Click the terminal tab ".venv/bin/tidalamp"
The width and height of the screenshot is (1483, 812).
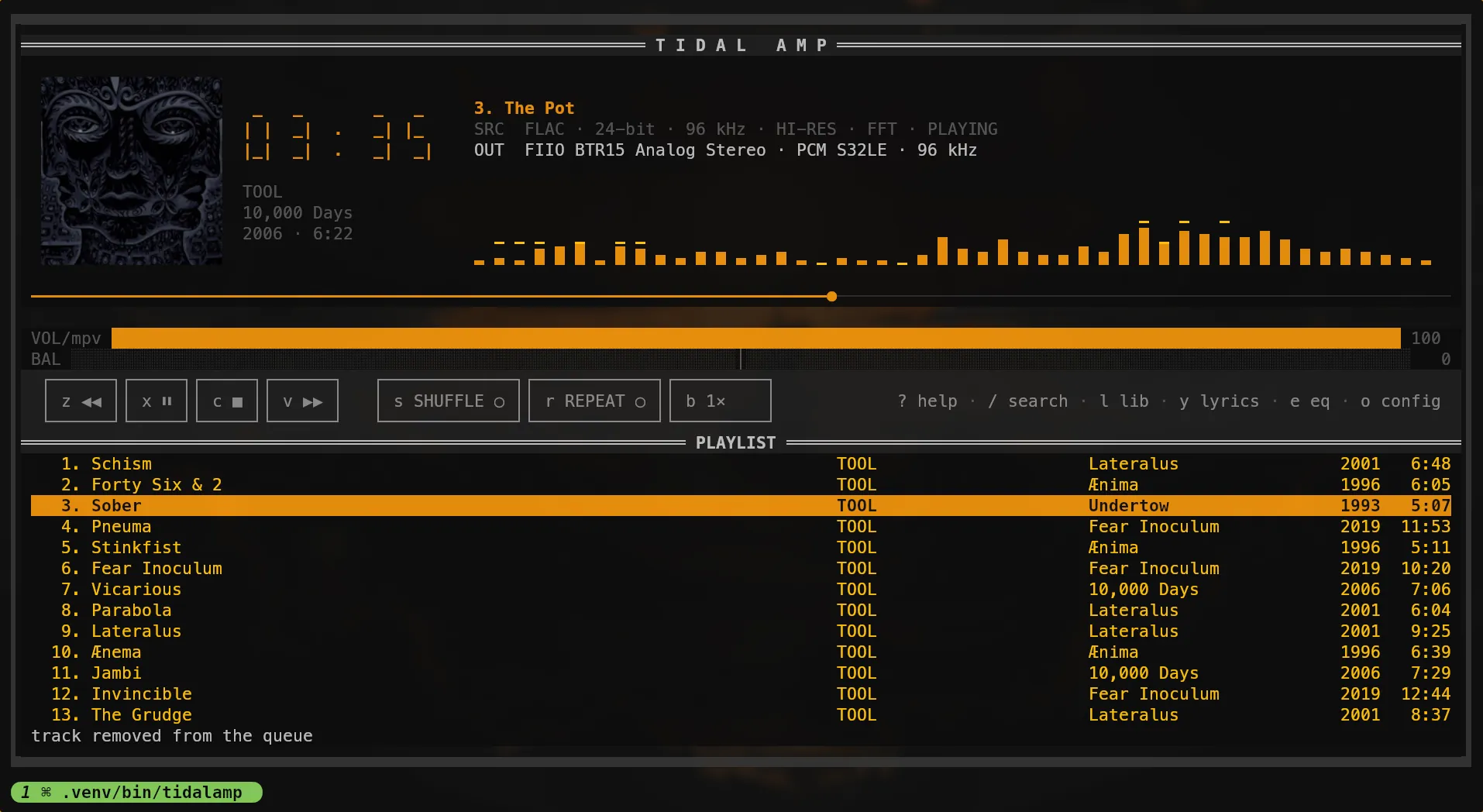(137, 792)
